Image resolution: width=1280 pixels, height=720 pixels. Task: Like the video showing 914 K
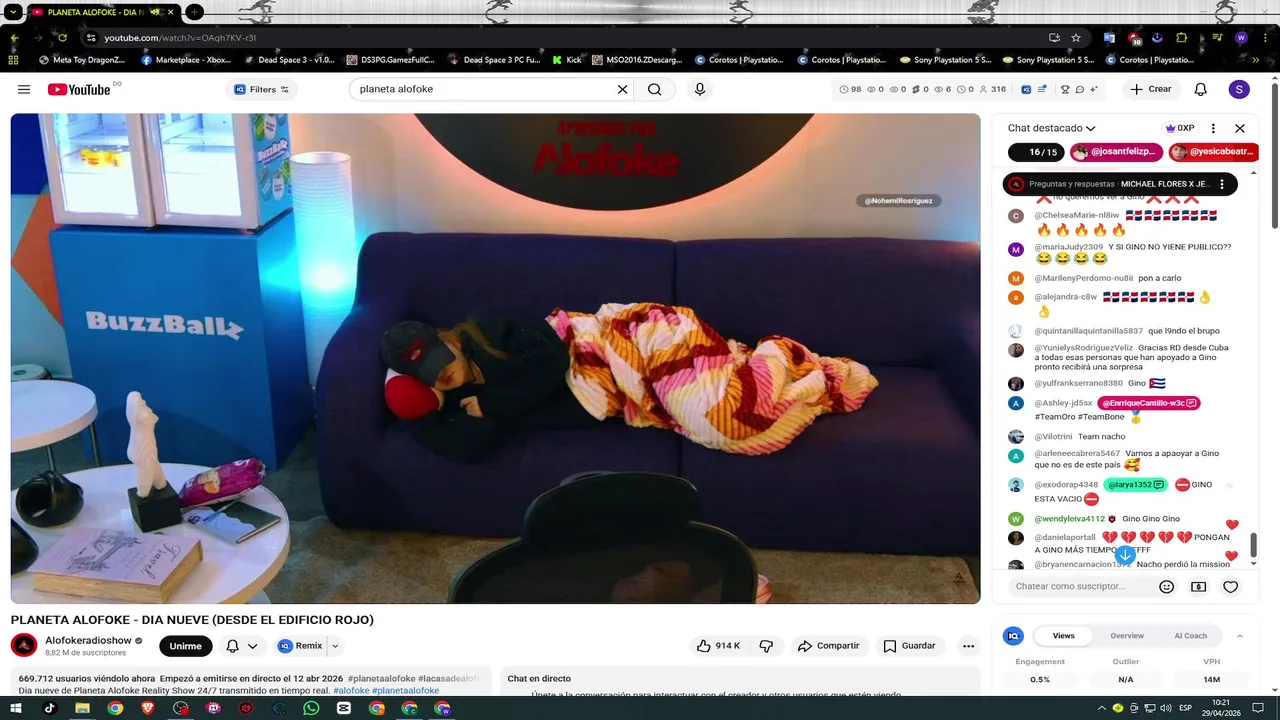click(x=718, y=646)
